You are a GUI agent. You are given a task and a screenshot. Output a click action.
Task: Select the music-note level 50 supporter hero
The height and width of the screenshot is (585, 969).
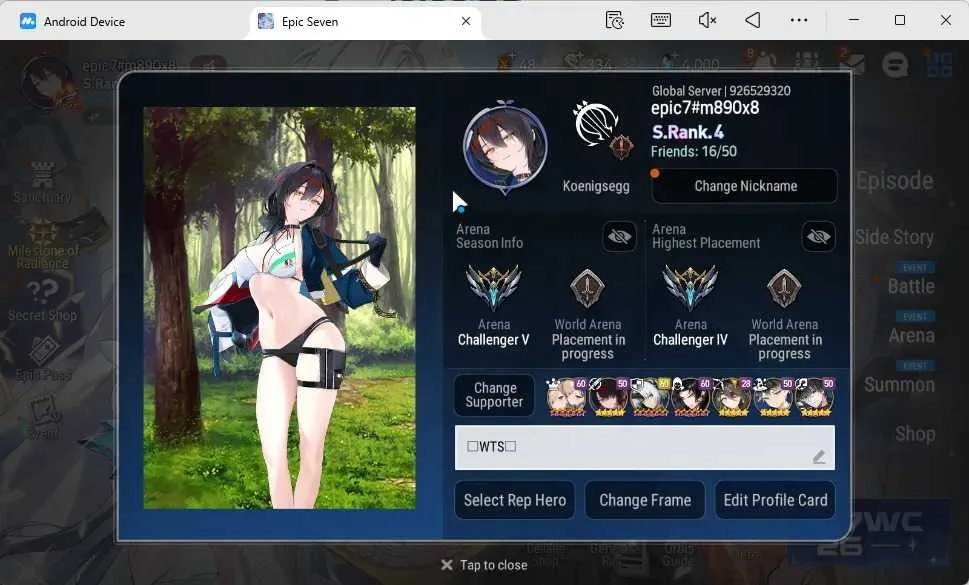click(815, 396)
